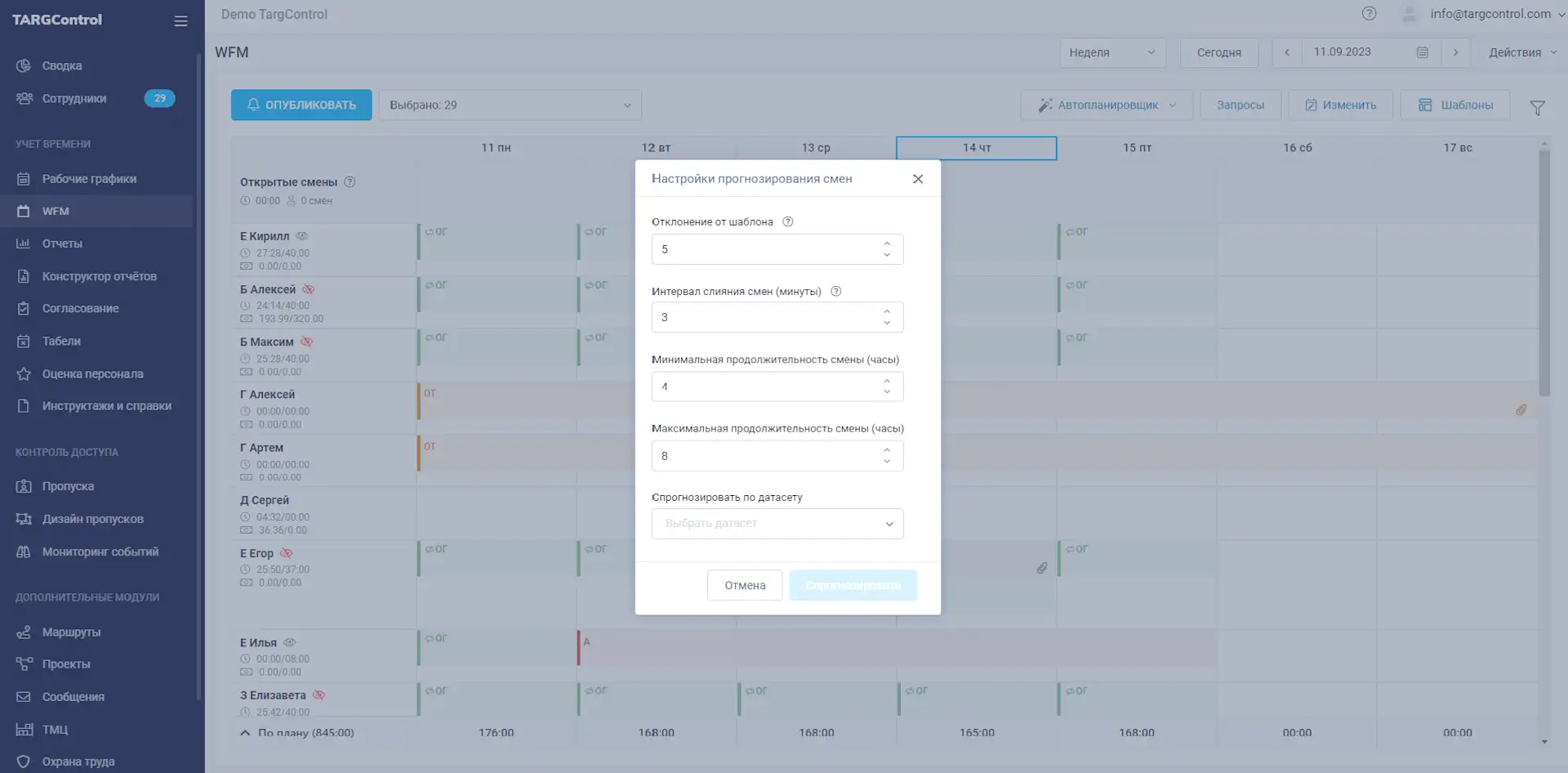The height and width of the screenshot is (773, 1568).
Task: Toggle hidden eye for Е Егор
Action: point(287,553)
